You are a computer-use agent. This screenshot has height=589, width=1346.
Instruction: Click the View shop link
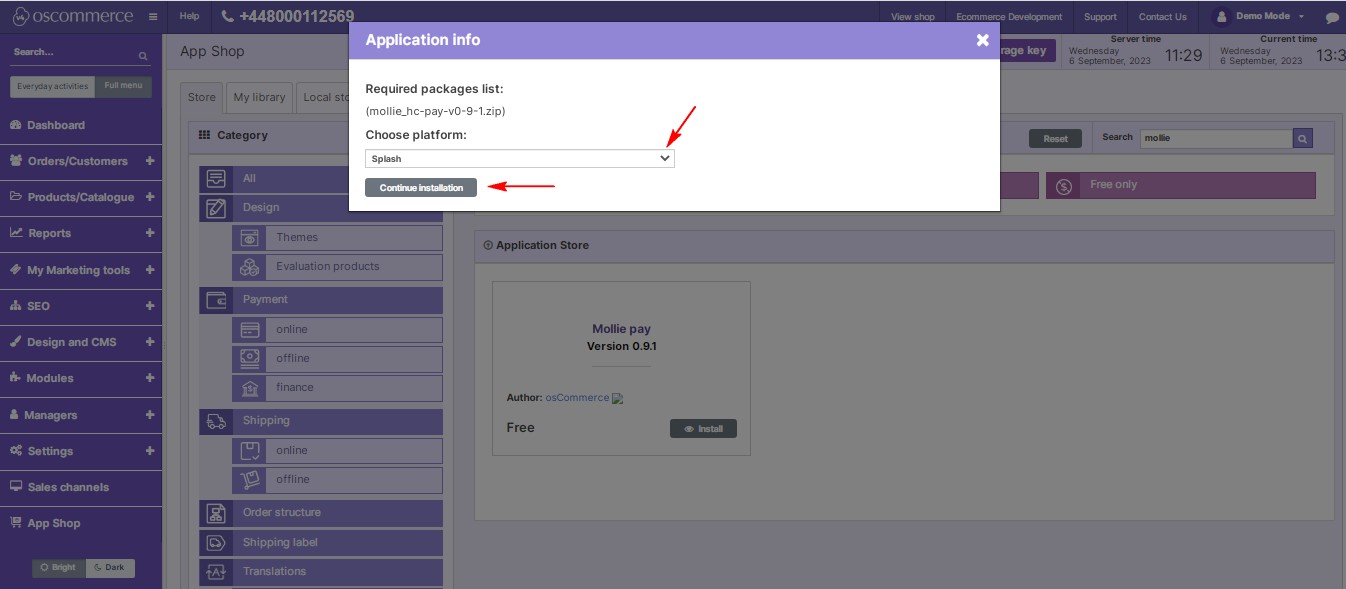pyautogui.click(x=912, y=17)
